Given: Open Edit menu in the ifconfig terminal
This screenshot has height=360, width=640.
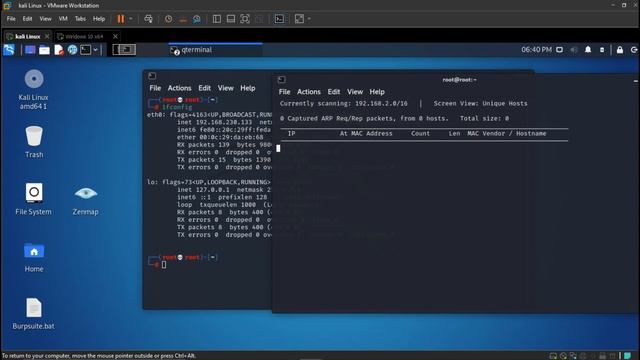Looking at the screenshot, I should coord(204,88).
